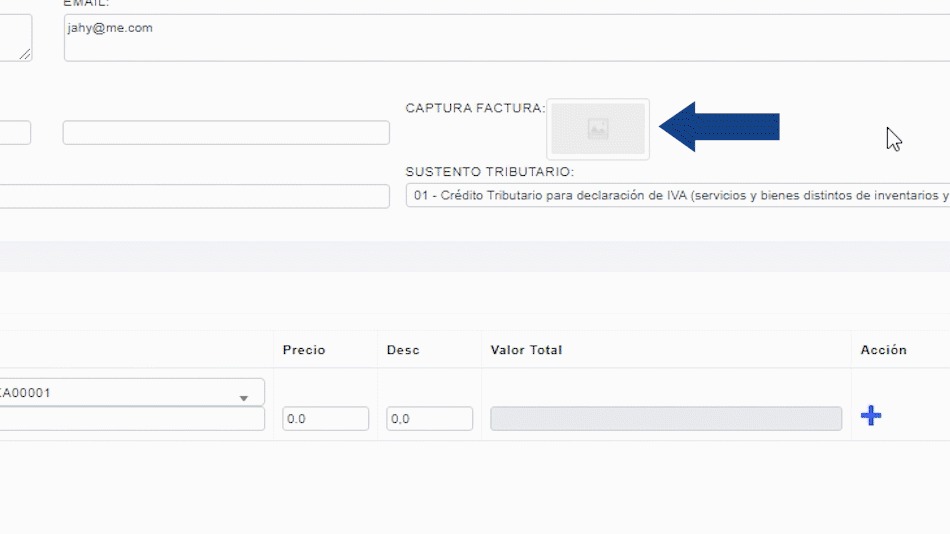The width and height of the screenshot is (950, 534).
Task: Click the grayed Valor Total field
Action: (x=665, y=419)
